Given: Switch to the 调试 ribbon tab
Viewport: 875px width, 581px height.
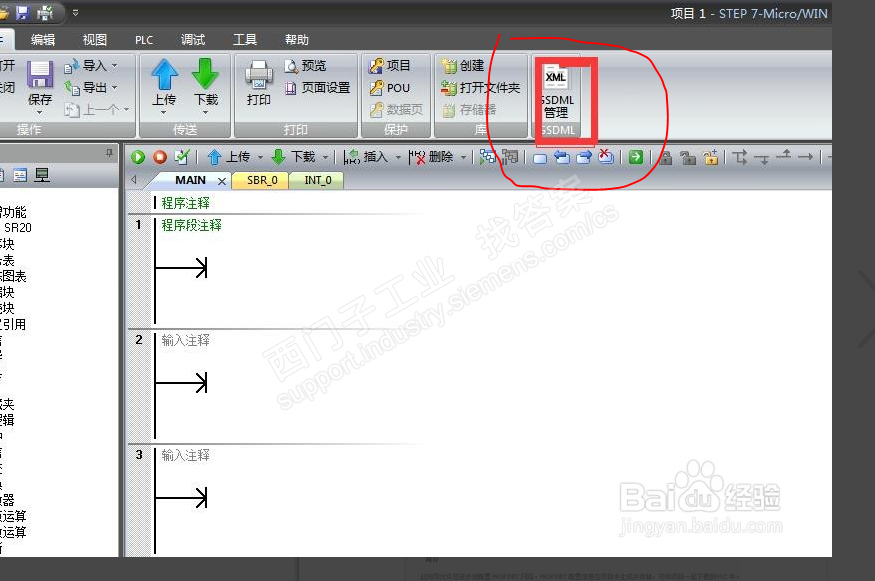Looking at the screenshot, I should point(193,40).
